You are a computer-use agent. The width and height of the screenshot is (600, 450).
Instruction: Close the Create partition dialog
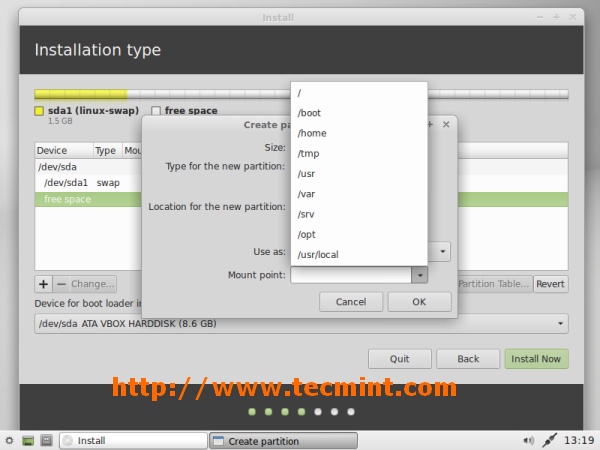click(x=446, y=124)
